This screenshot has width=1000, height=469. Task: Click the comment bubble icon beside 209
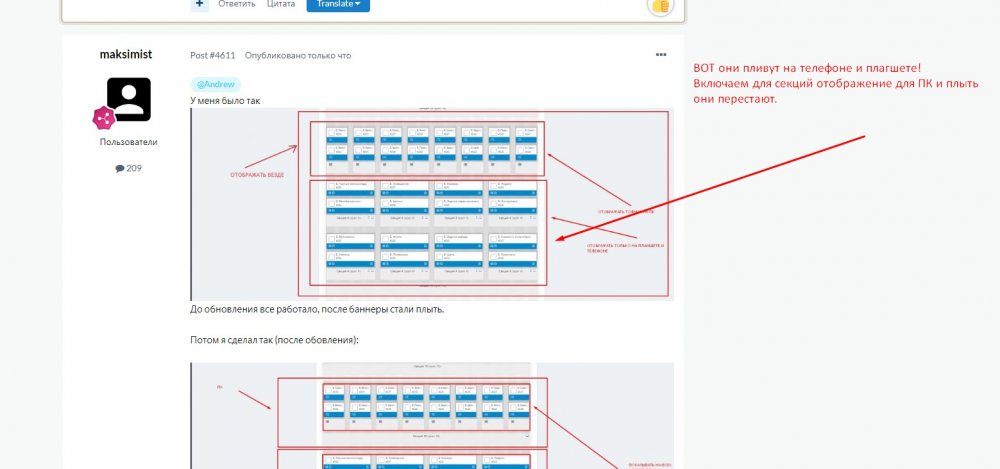[119, 168]
